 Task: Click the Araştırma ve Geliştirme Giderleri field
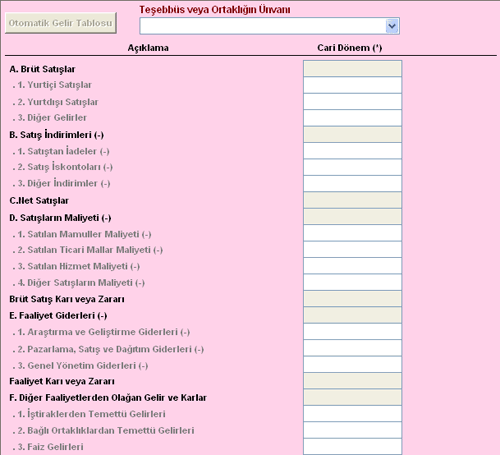[x=353, y=331]
